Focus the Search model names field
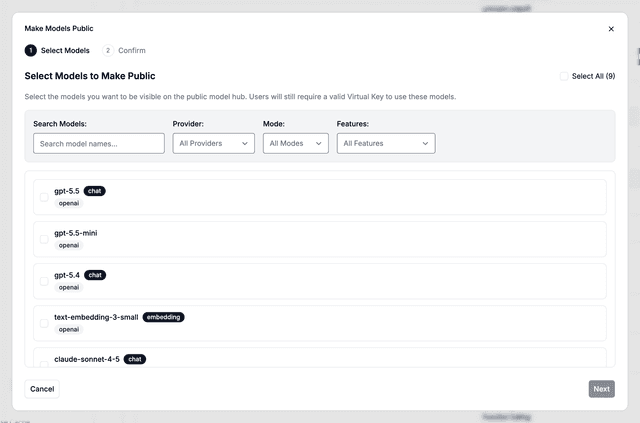This screenshot has height=423, width=640. coord(99,143)
